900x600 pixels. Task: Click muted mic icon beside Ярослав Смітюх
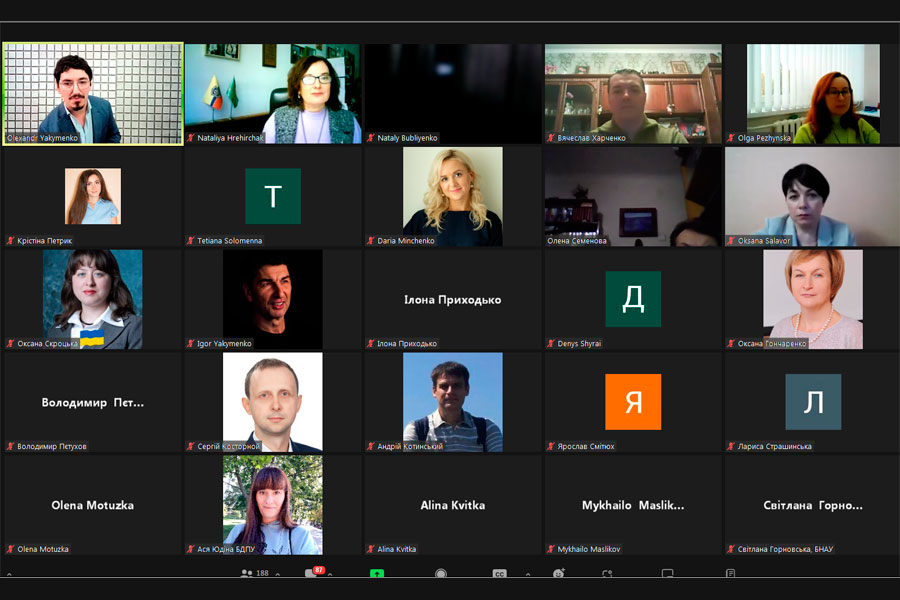tap(551, 446)
